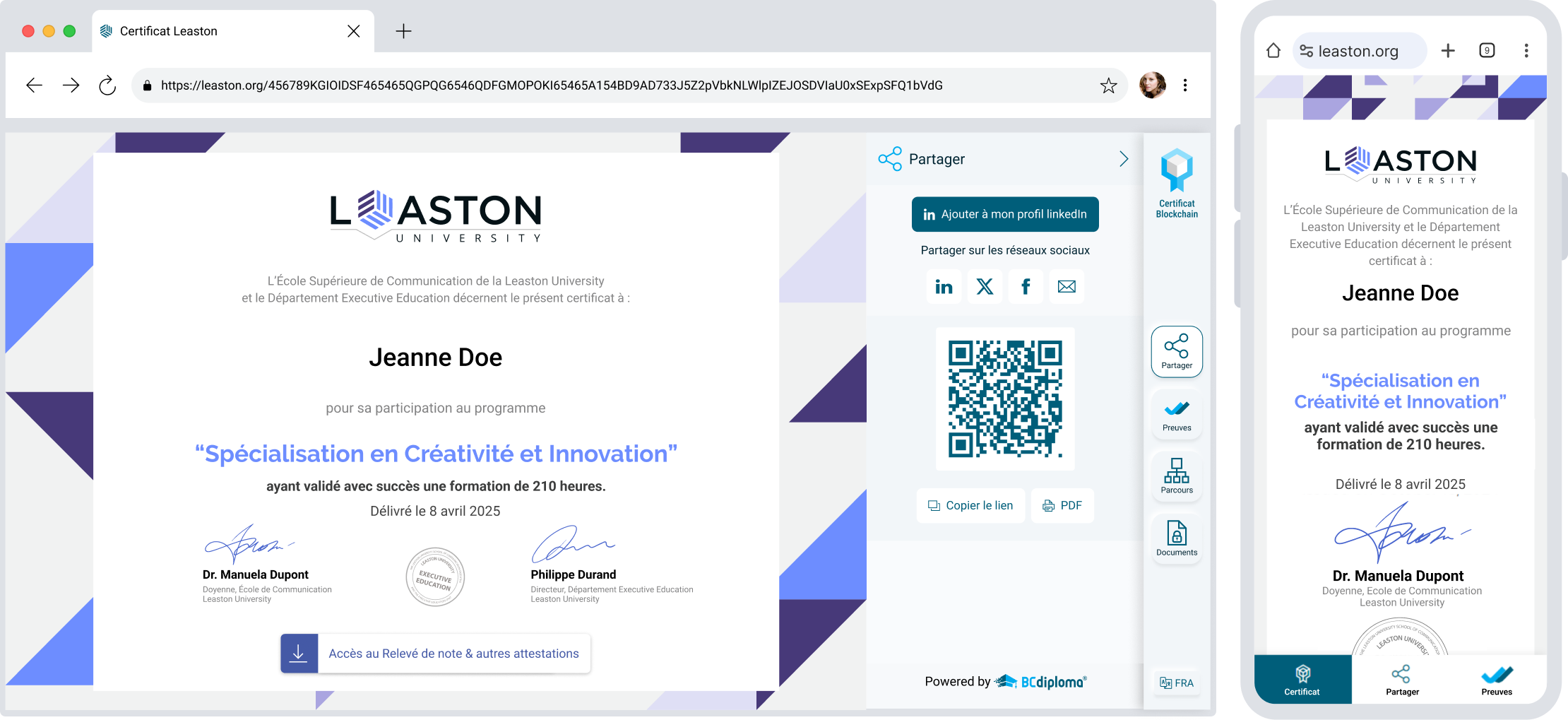Go back in desktop browser

34,85
